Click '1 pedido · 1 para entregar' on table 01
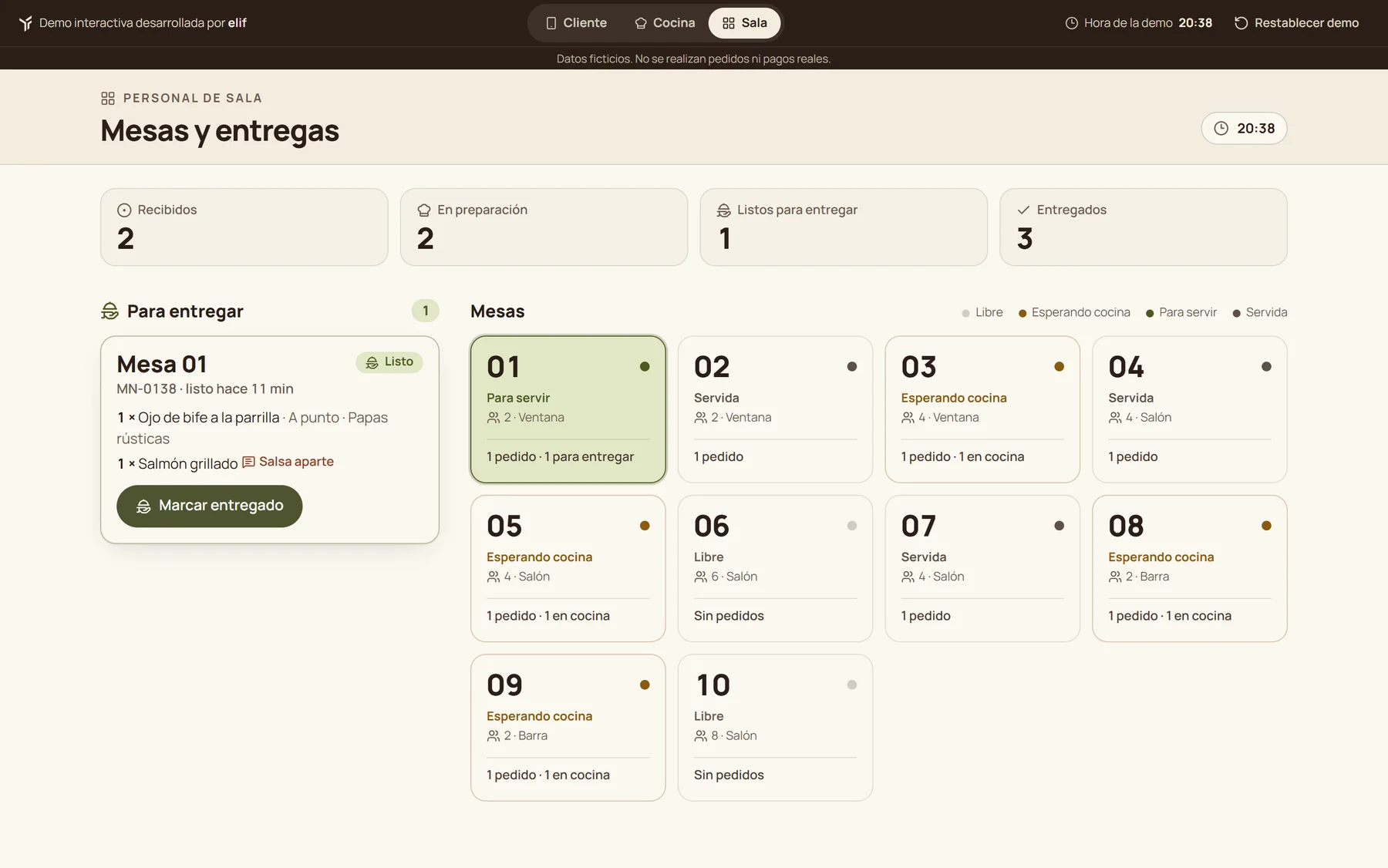 coord(560,457)
